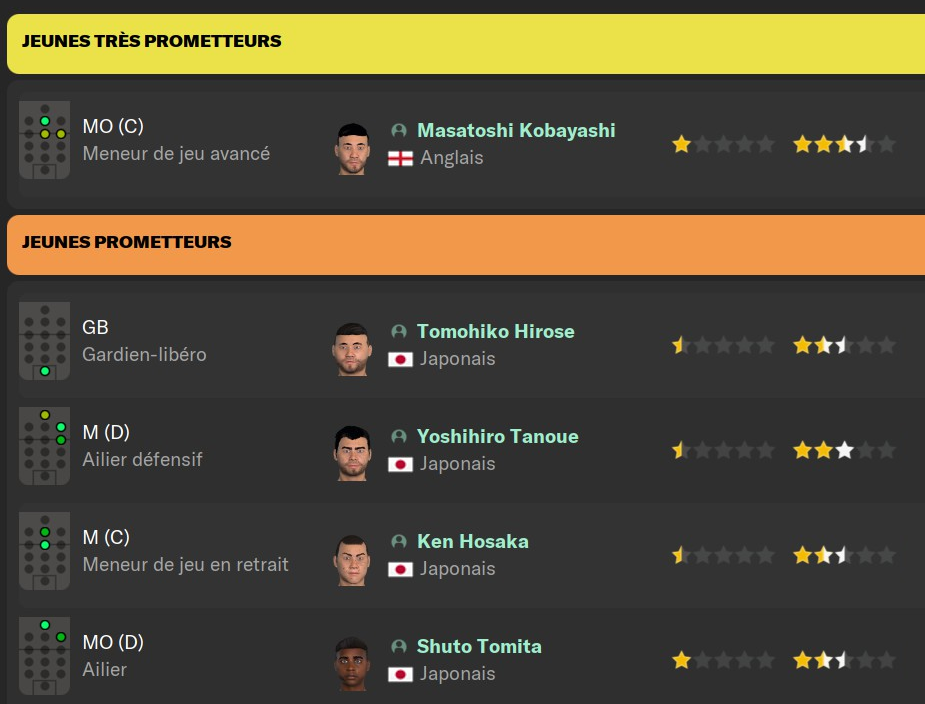Image resolution: width=925 pixels, height=704 pixels.
Task: Click Shuto Tomita's position pitch icon
Action: pos(44,657)
